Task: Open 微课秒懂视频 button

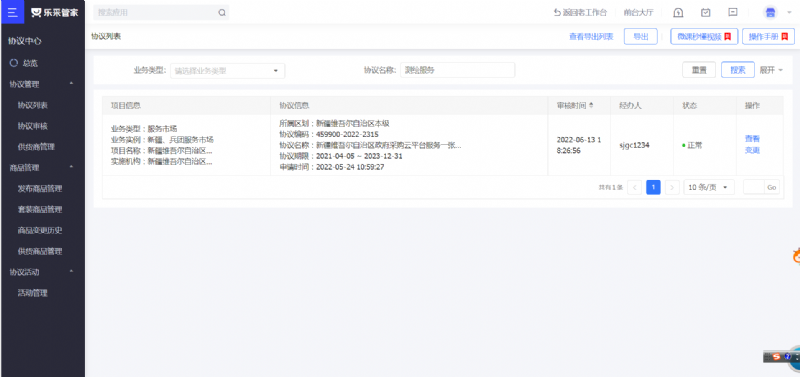Action: point(704,37)
